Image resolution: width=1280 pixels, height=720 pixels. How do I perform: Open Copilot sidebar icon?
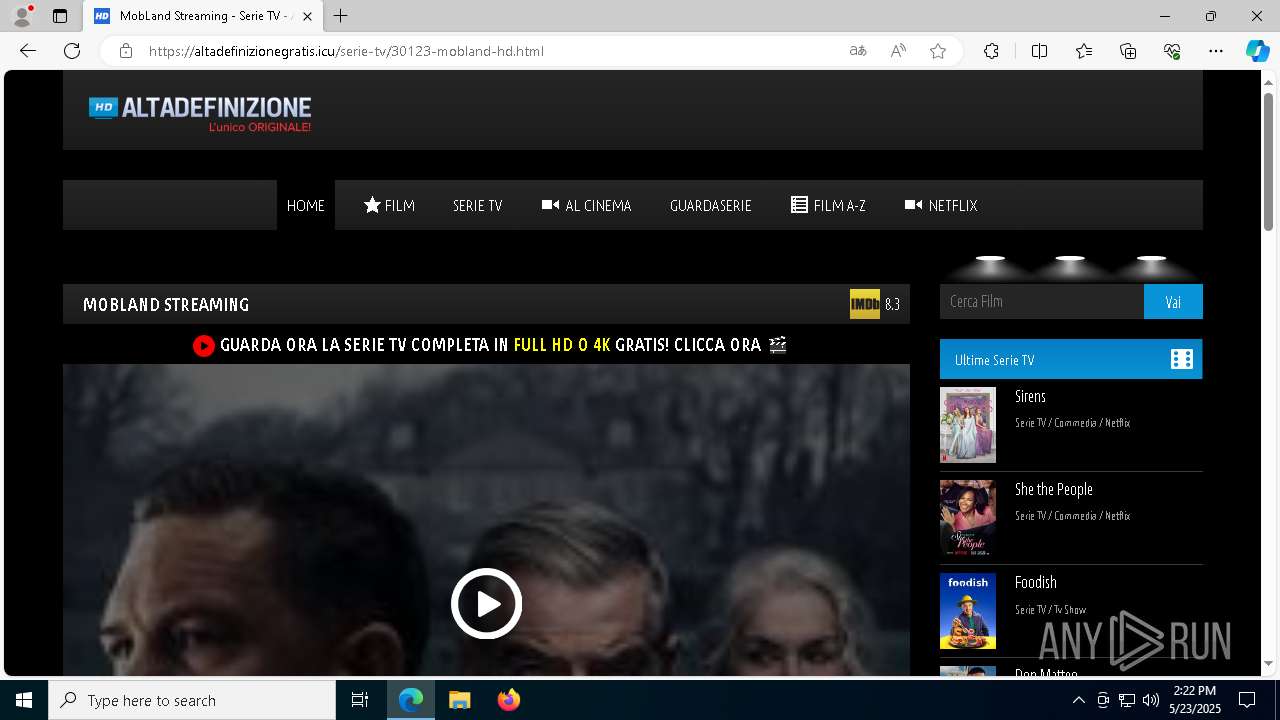coord(1257,51)
